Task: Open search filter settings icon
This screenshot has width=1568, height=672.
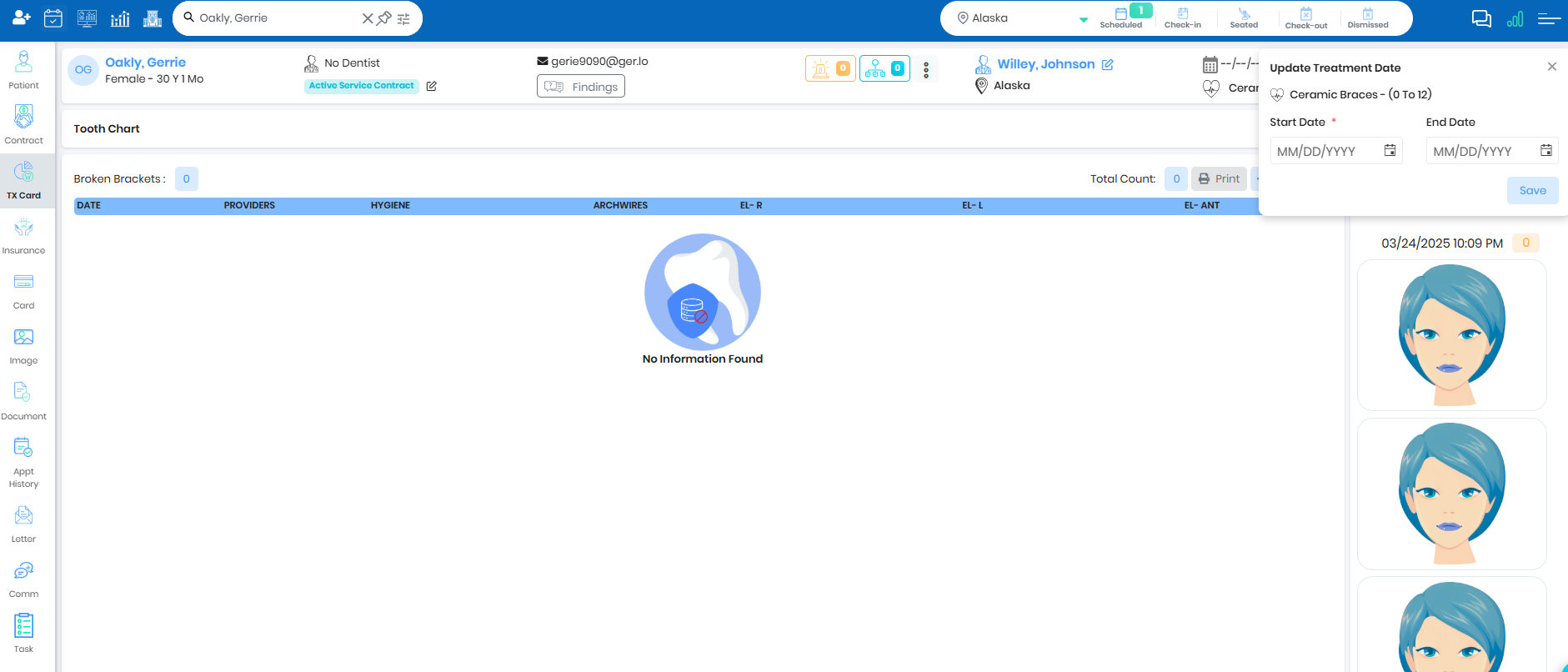Action: (403, 18)
